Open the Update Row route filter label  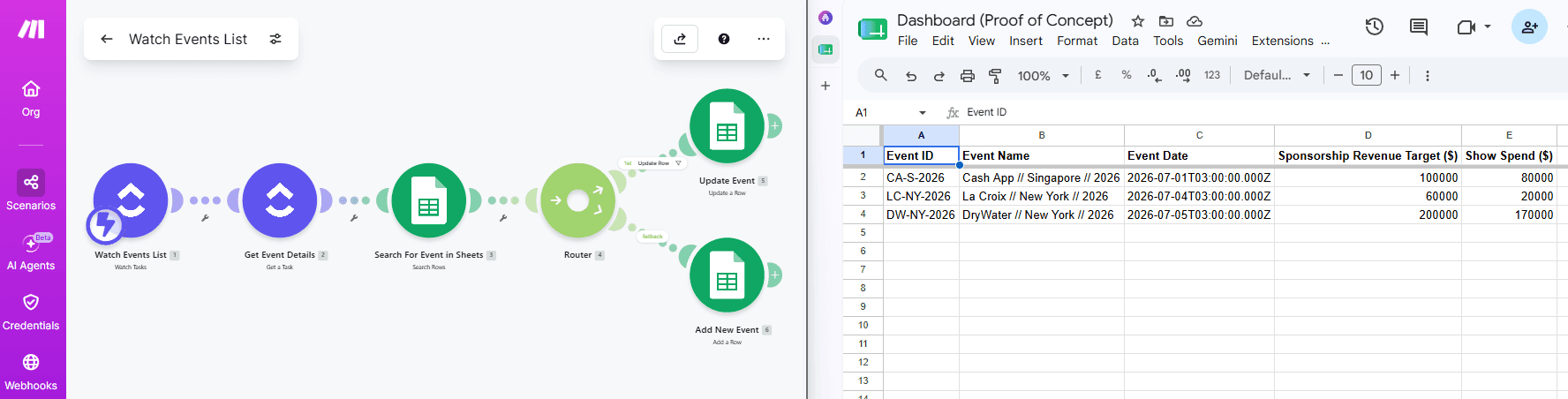652,163
